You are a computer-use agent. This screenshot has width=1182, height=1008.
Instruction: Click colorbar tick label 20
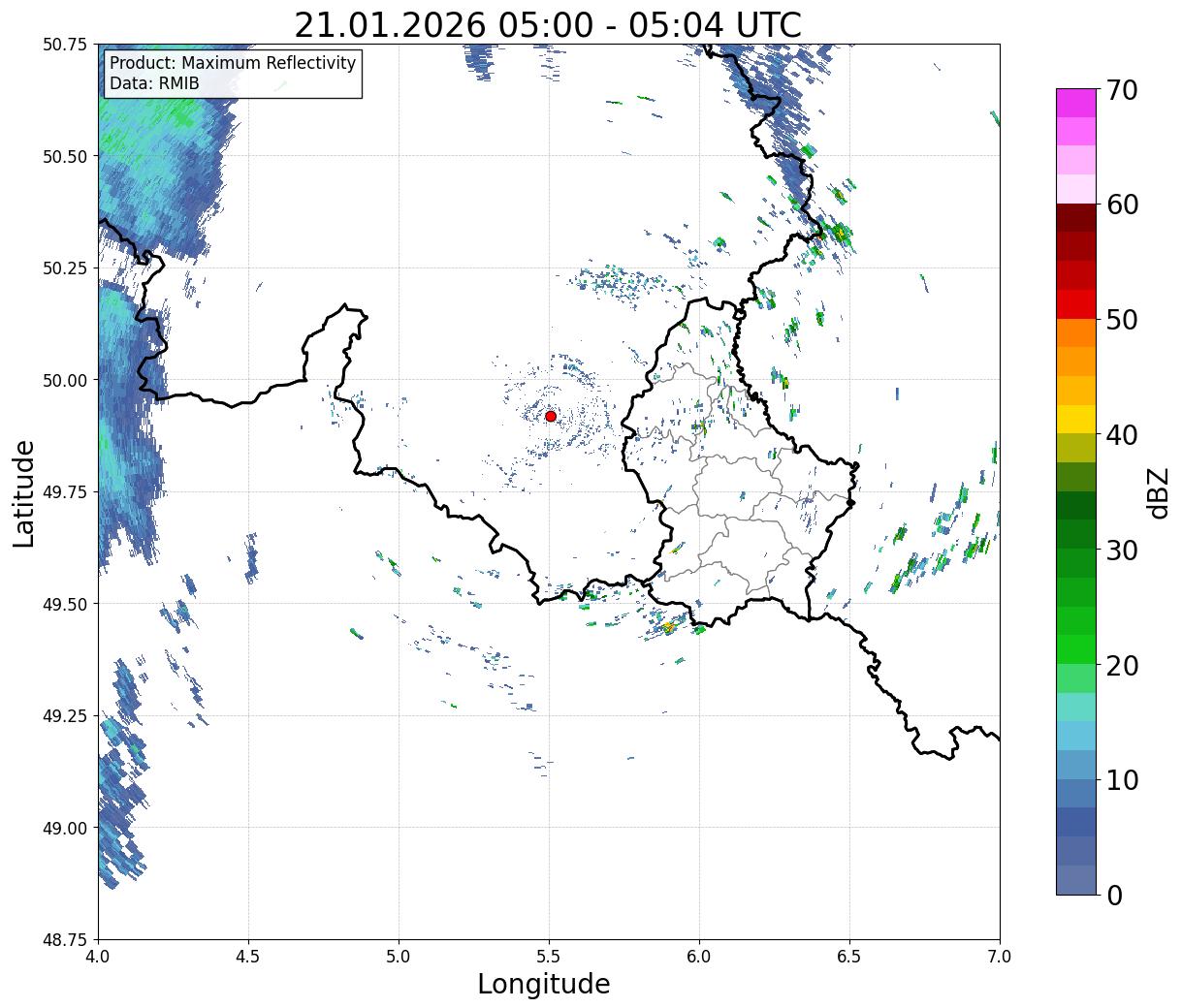click(x=1121, y=665)
